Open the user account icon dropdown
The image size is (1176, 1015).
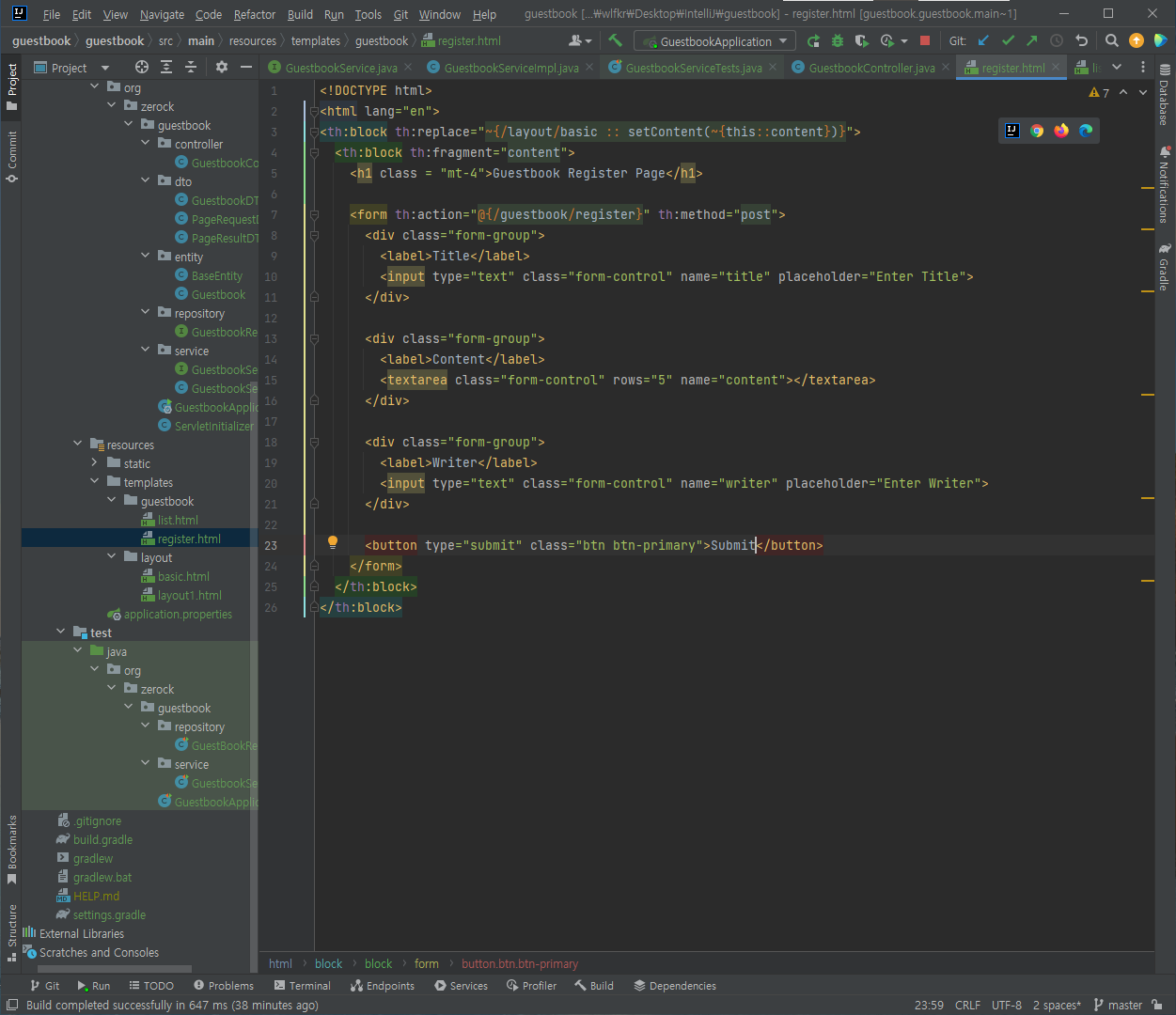(580, 40)
